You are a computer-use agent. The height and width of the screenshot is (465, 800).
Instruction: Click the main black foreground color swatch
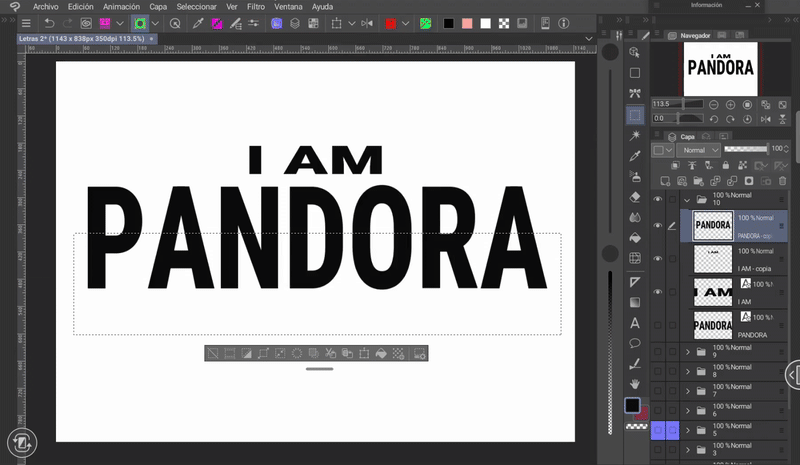pyautogui.click(x=632, y=406)
